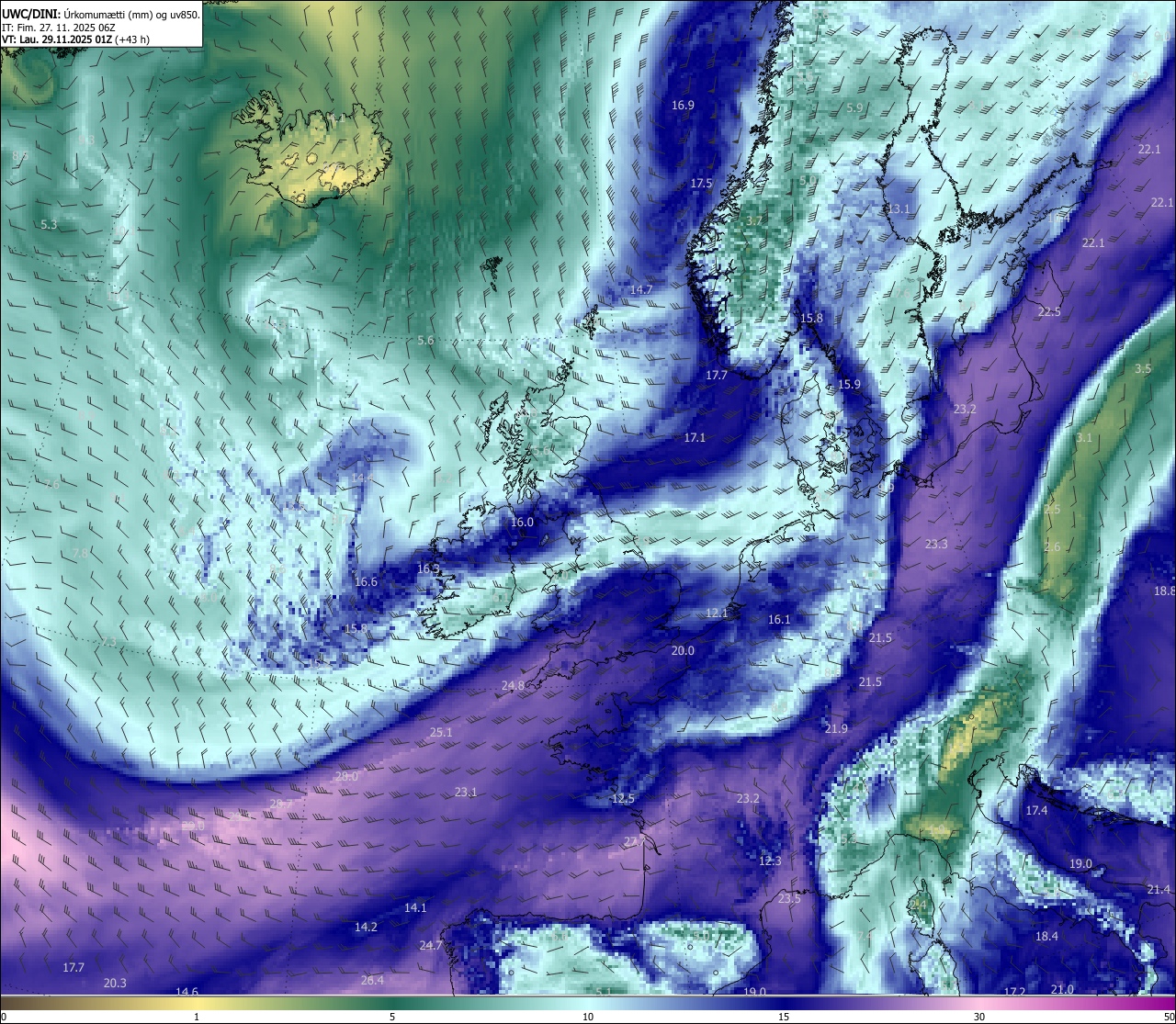Click the 16.0 value over Ireland
This screenshot has height=1024, width=1176.
tap(522, 523)
